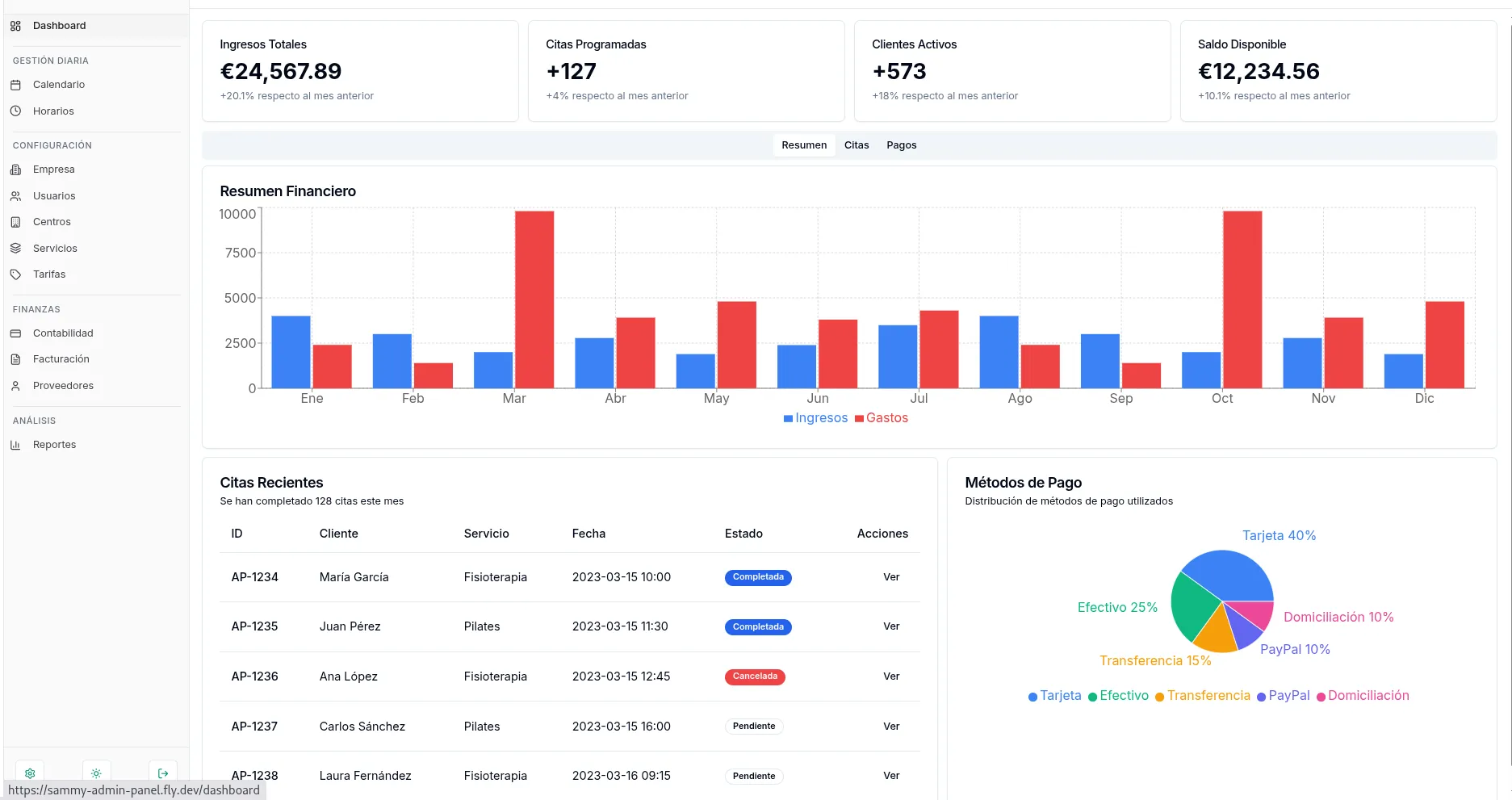Viewport: 1512px width, 800px height.
Task: Click the blue Tarjeta pie slice
Action: (1231, 573)
